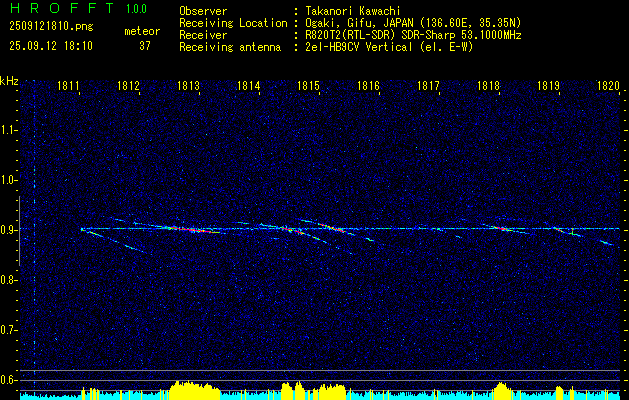Click the 0.6 kHz axis label
The image size is (629, 400).
tap(8, 380)
